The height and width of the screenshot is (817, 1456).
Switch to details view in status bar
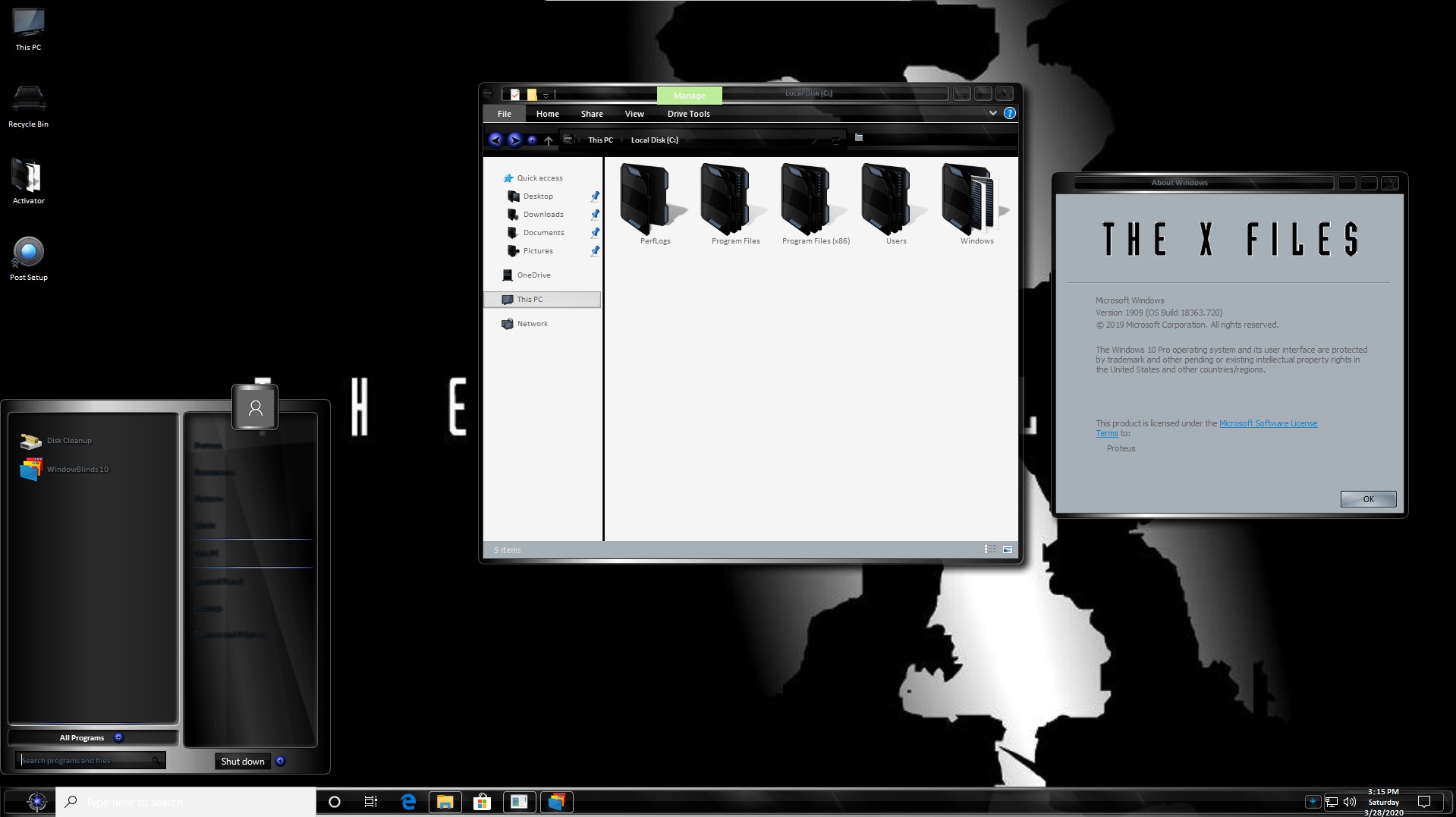[990, 549]
